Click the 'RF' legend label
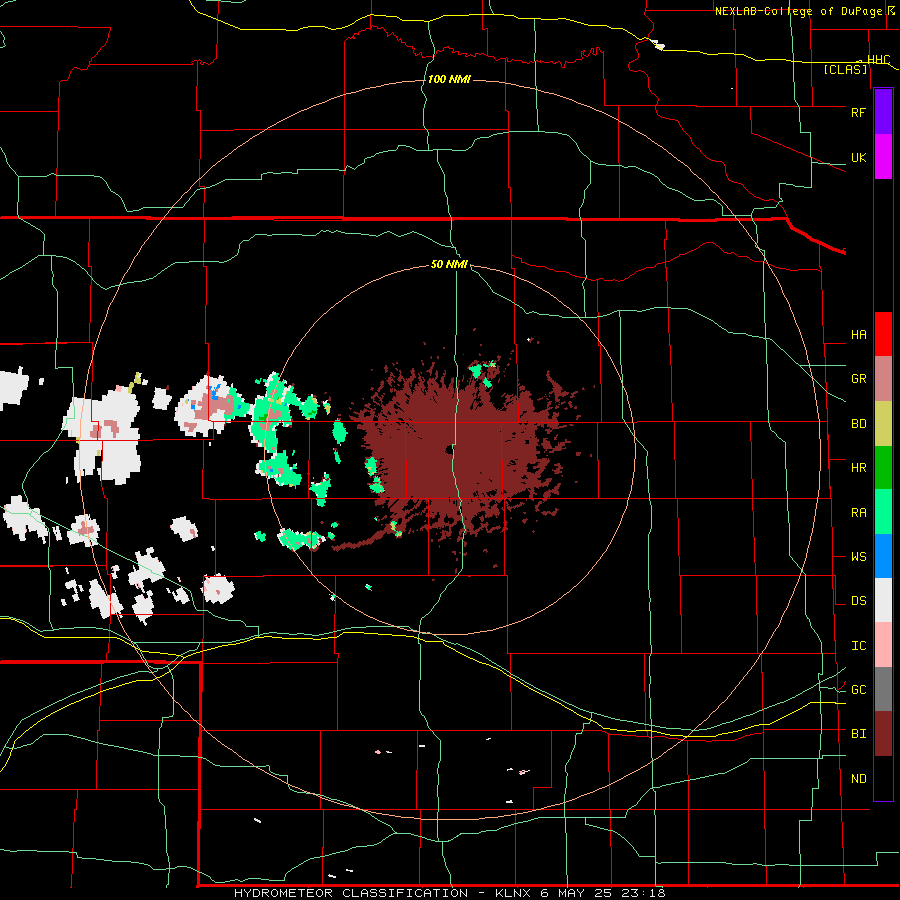The image size is (900, 900). point(858,112)
